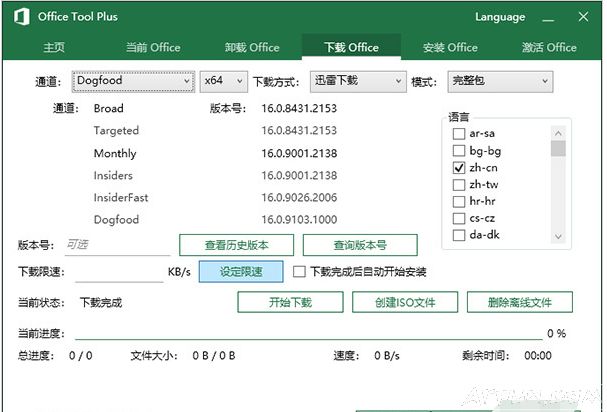Check the bg-bg language checkbox
This screenshot has height=412, width=607.
click(x=459, y=151)
